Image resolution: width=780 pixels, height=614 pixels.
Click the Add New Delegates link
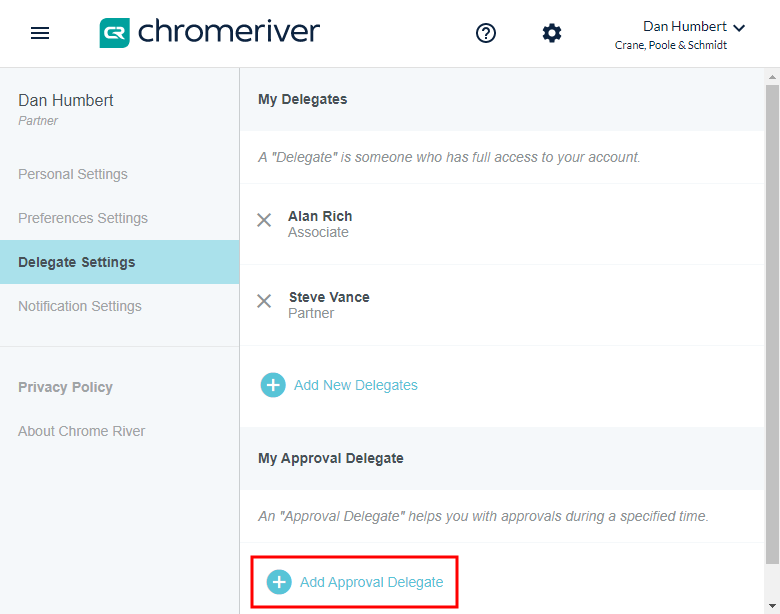(x=356, y=385)
